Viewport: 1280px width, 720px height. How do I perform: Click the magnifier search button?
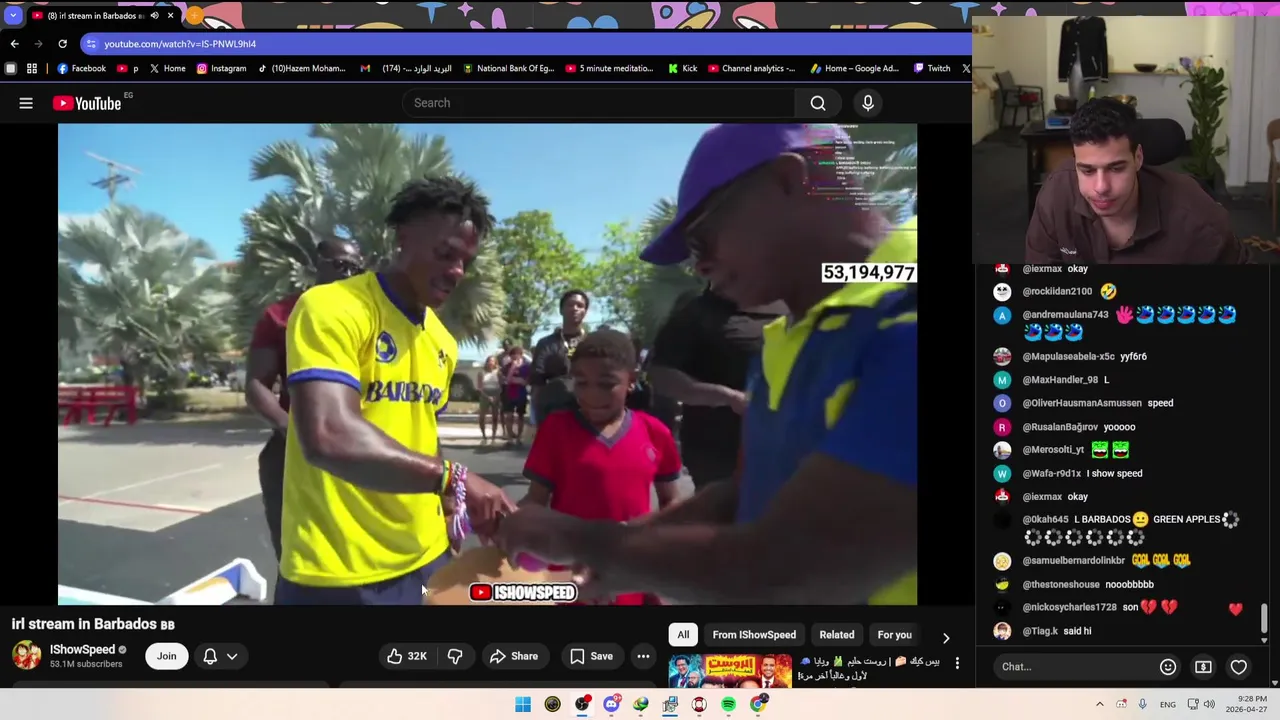click(x=818, y=103)
